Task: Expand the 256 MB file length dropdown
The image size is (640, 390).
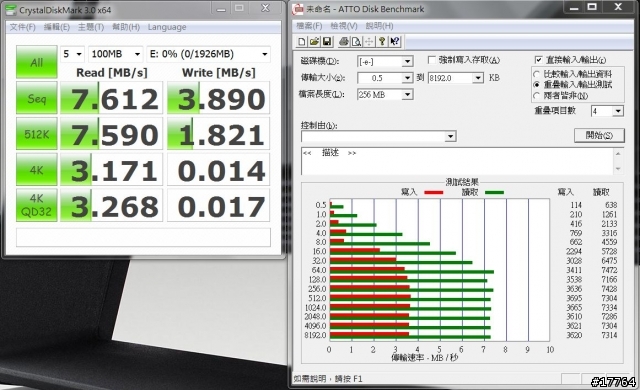Action: click(x=407, y=95)
